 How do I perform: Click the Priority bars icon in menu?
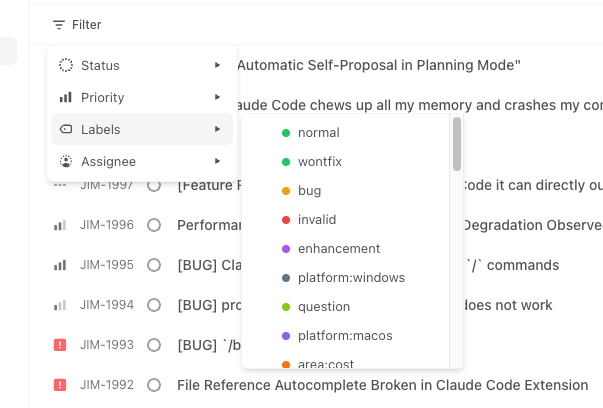(66, 97)
